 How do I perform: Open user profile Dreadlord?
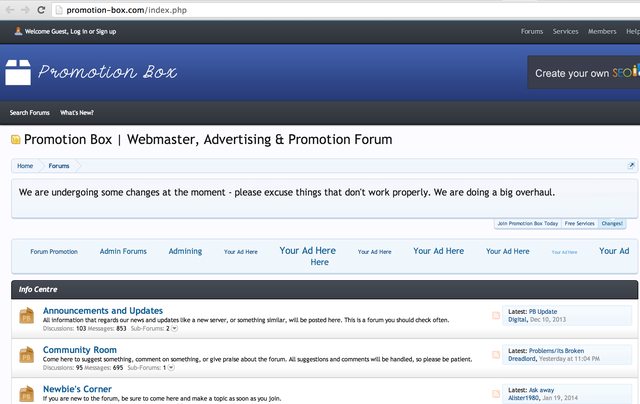pos(522,359)
